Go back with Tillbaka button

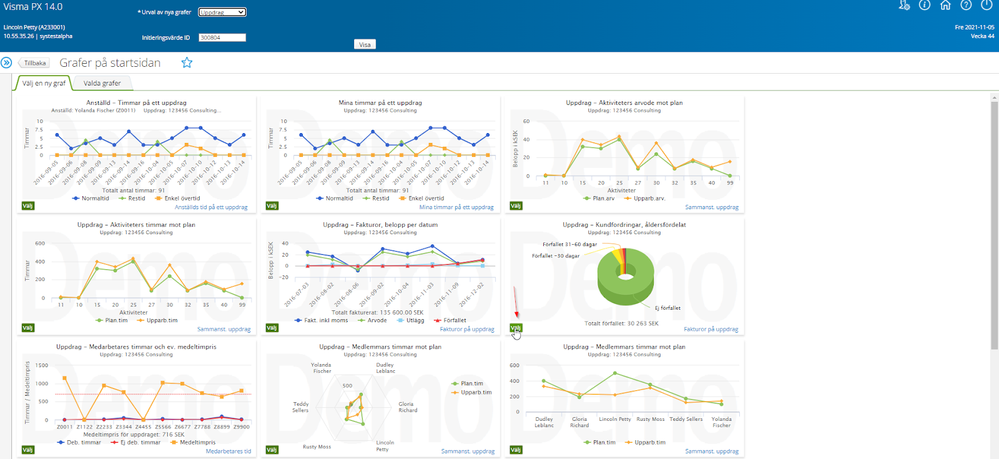(35, 63)
